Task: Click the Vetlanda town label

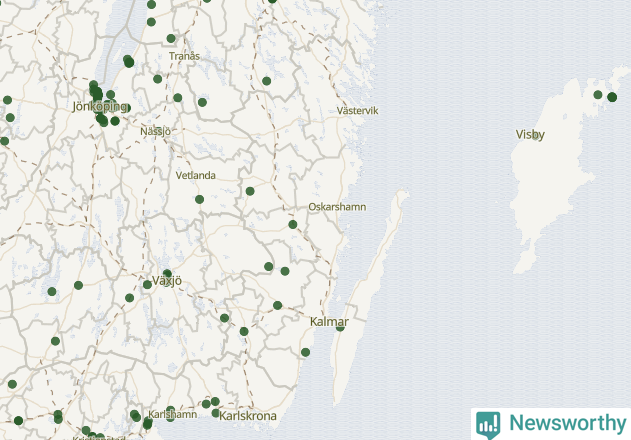Action: pyautogui.click(x=196, y=176)
